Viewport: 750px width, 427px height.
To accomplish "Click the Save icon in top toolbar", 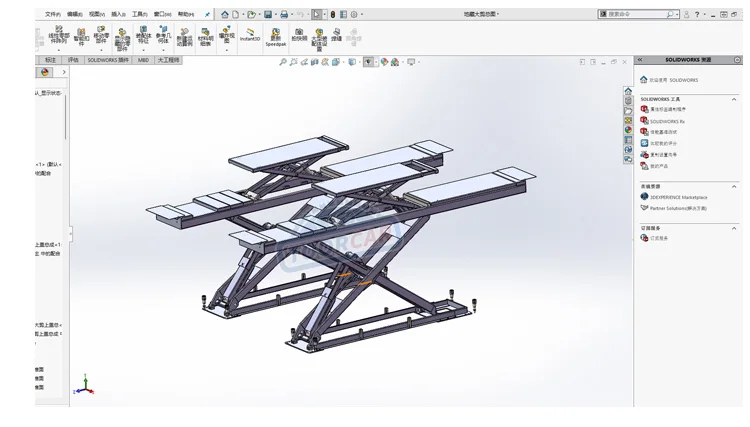I will (268, 14).
